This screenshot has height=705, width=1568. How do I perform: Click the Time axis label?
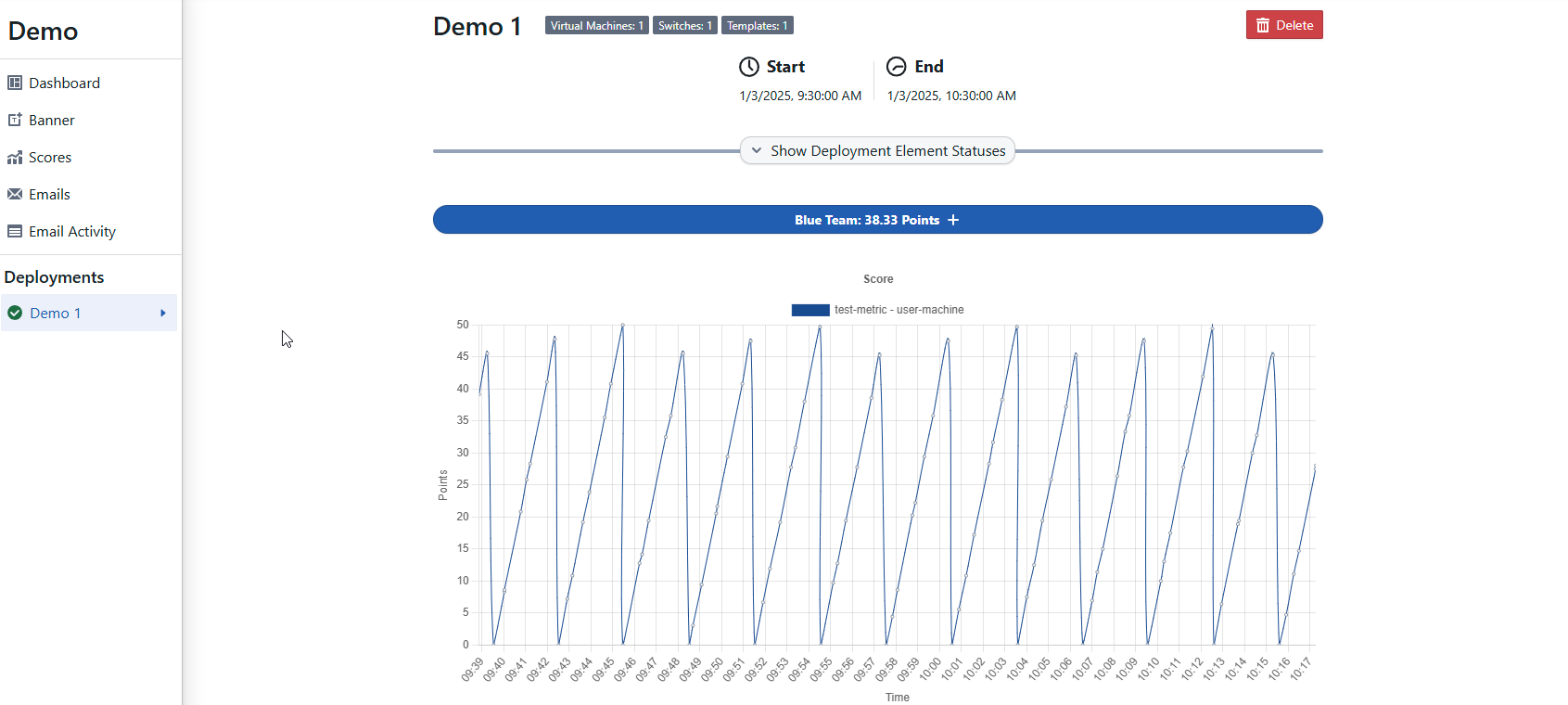897,698
